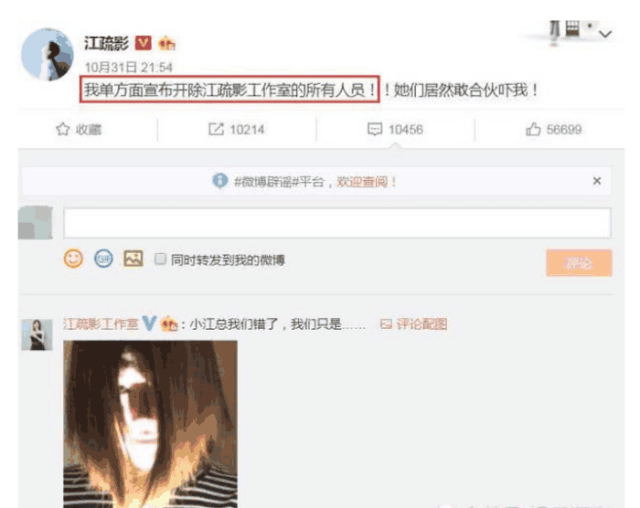Open the comments icon showing 10456

coord(374,129)
